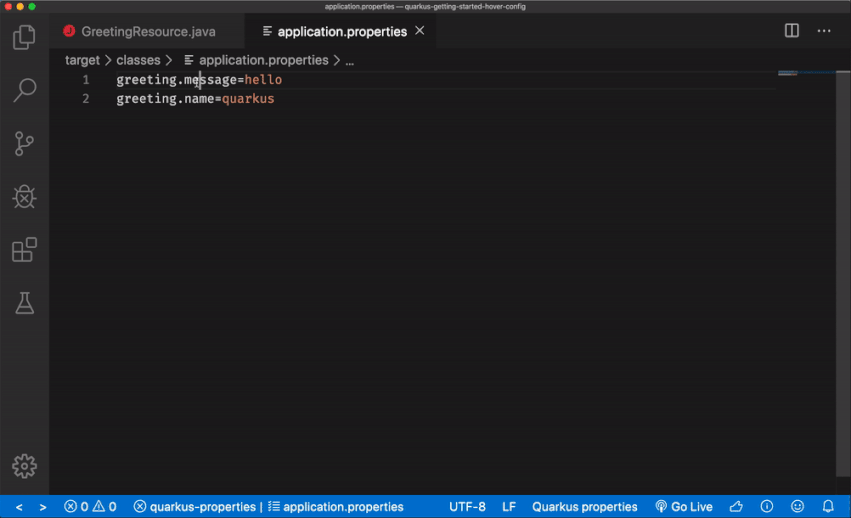
Task: Expand the breadcrumb ellipsis after application.properties
Action: (x=350, y=61)
